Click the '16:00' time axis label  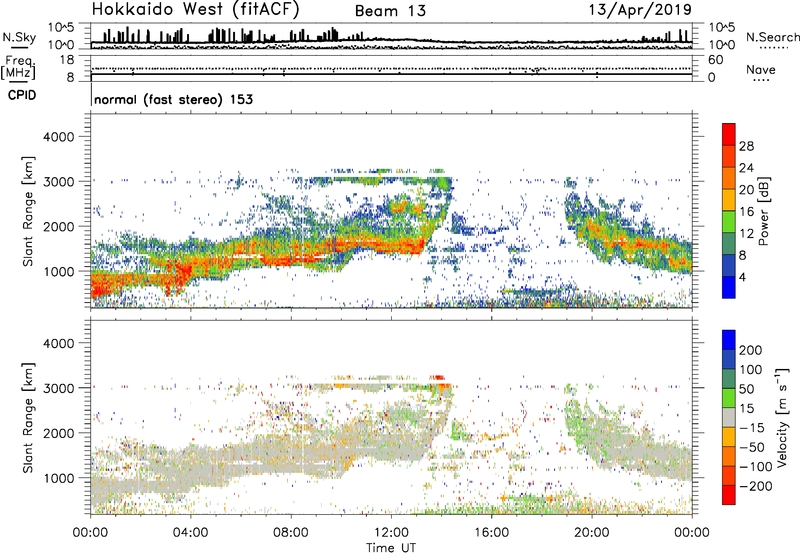(x=491, y=533)
